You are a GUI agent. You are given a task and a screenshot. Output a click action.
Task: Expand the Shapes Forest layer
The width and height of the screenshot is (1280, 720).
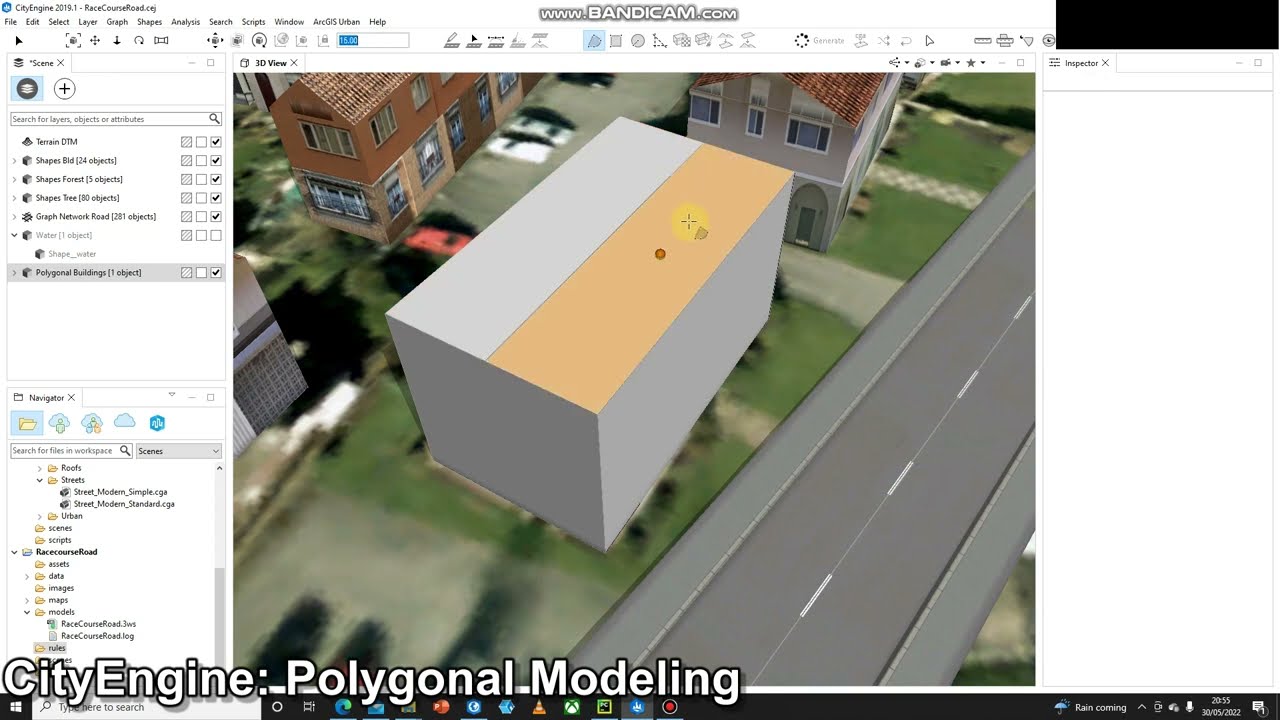point(14,179)
